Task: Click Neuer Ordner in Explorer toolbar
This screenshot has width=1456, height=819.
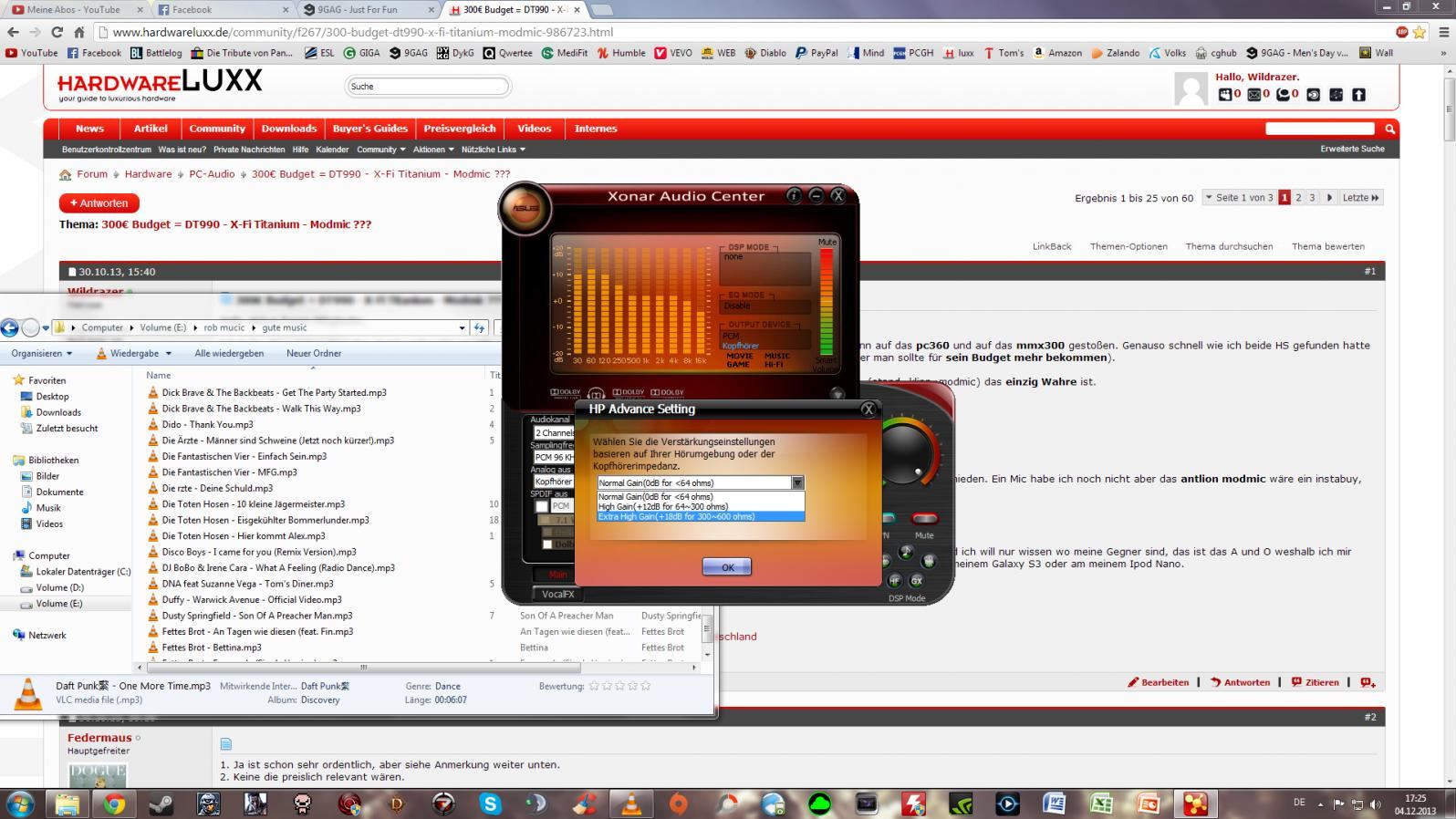Action: [x=314, y=354]
